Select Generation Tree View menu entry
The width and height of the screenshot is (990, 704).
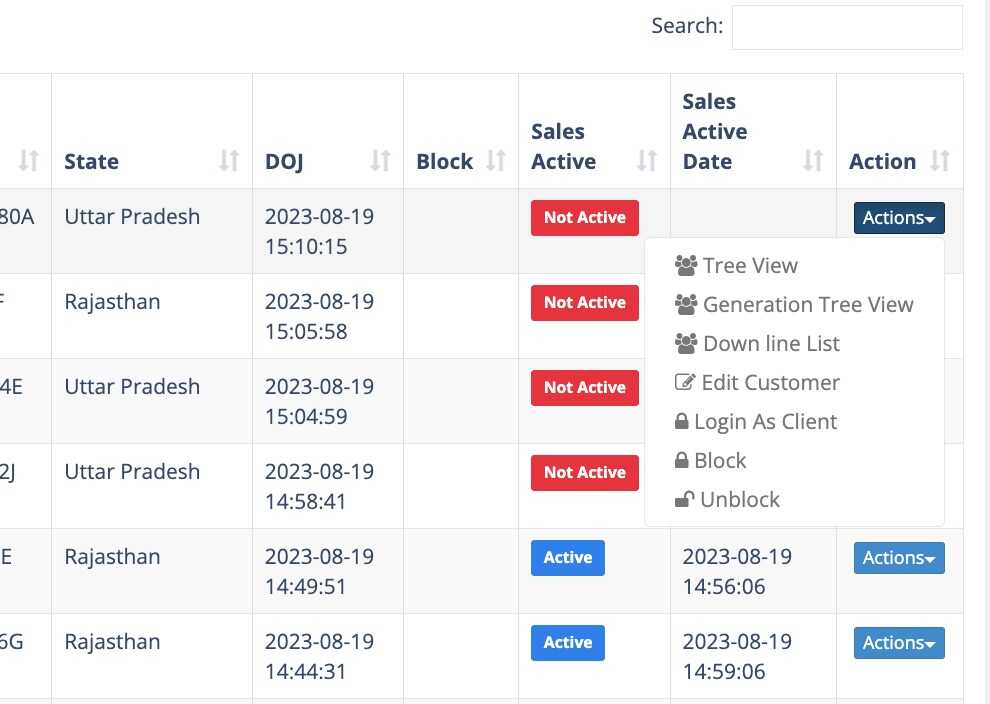pos(808,305)
